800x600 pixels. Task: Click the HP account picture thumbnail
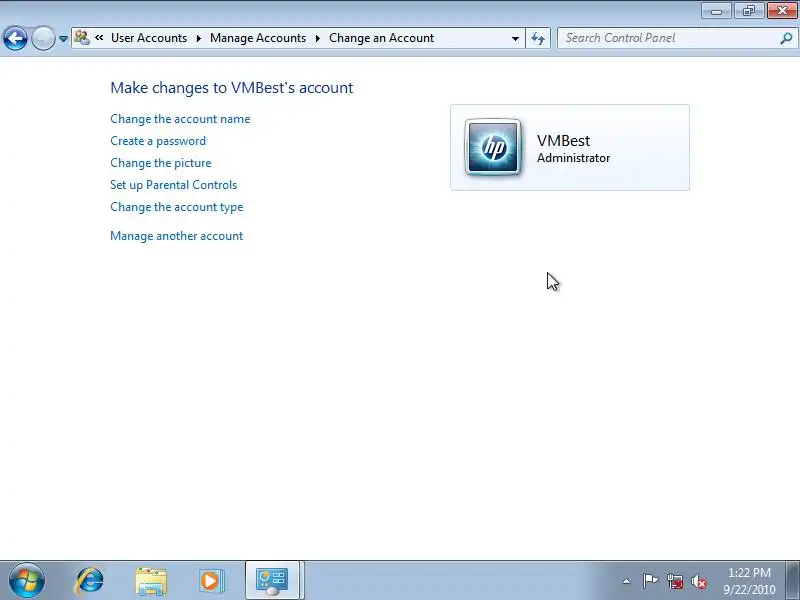click(x=493, y=147)
